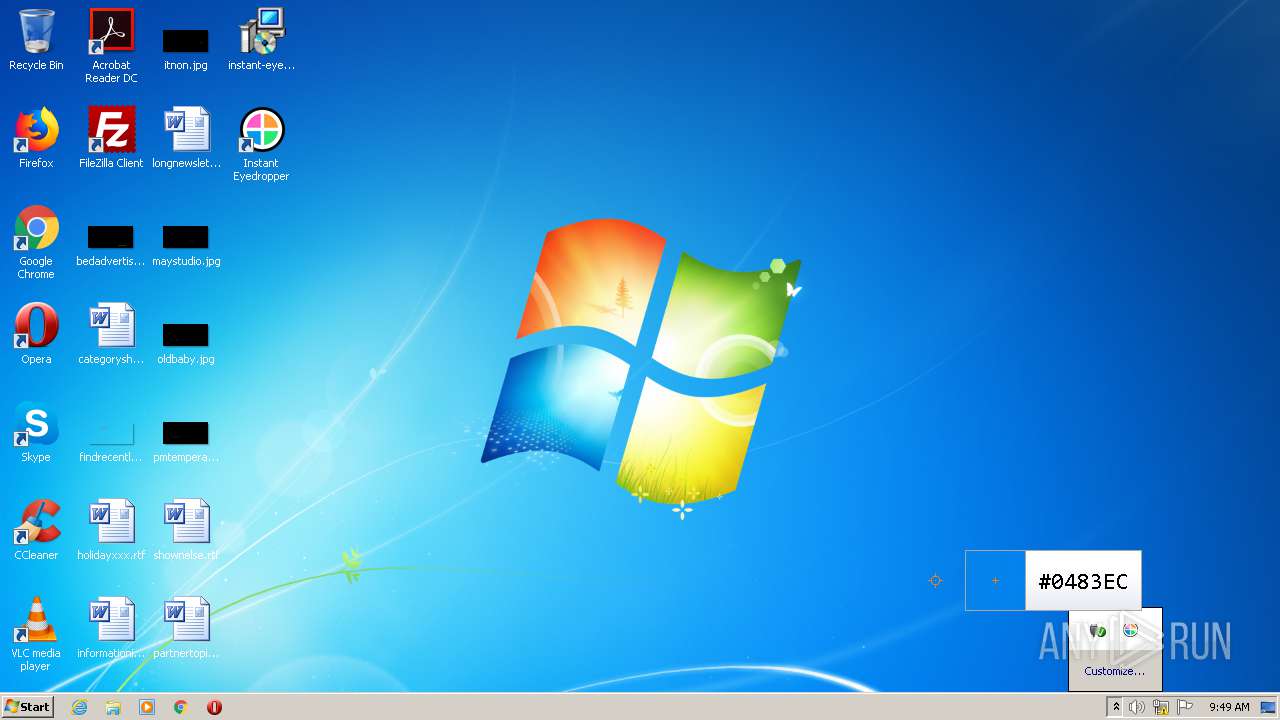Select the oldbaby.jpg file
This screenshot has width=1280, height=720.
(x=186, y=343)
